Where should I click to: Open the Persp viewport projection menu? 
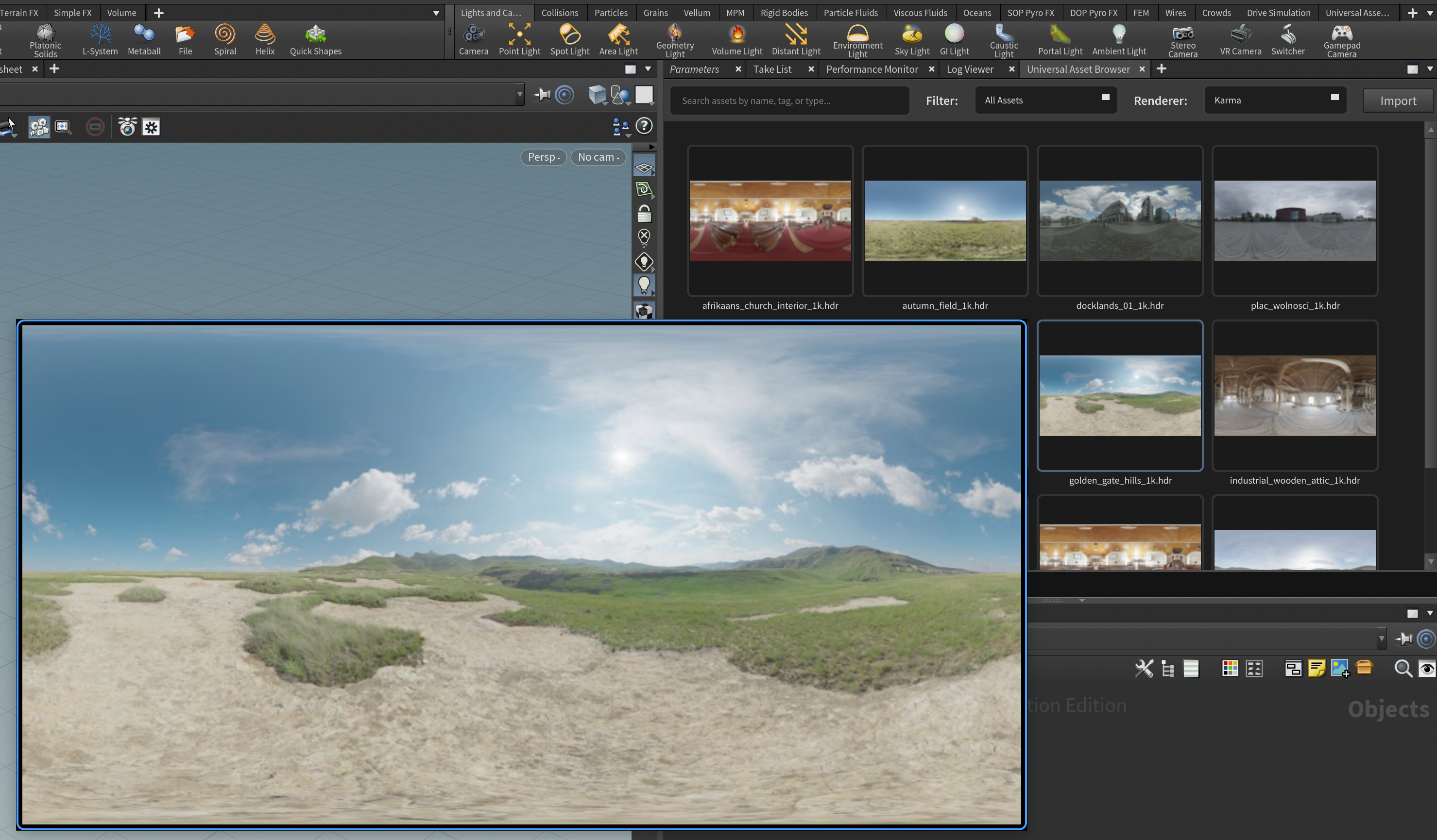pyautogui.click(x=542, y=157)
